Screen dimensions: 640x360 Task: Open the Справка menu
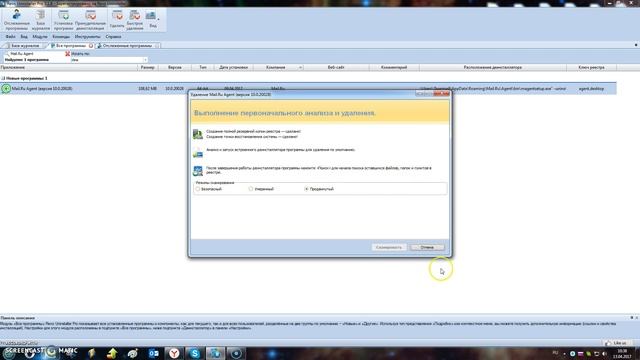coord(113,37)
